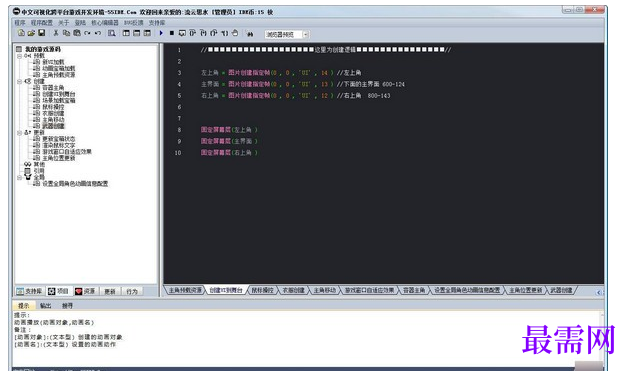The height and width of the screenshot is (371, 634).
Task: Switch to the 提示 output tab
Action: [x=23, y=306]
